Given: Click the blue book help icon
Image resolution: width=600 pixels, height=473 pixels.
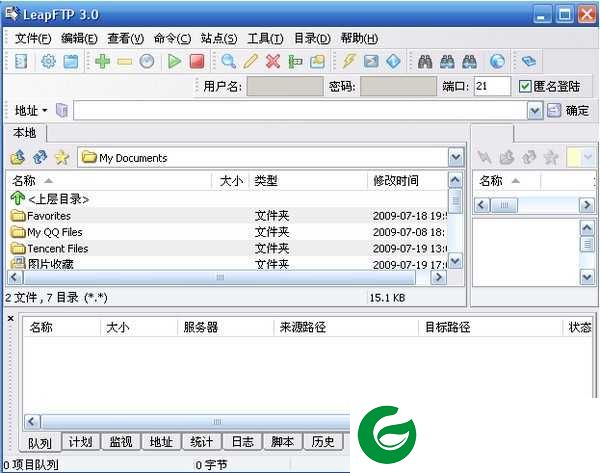Looking at the screenshot, I should pyautogui.click(x=529, y=61).
